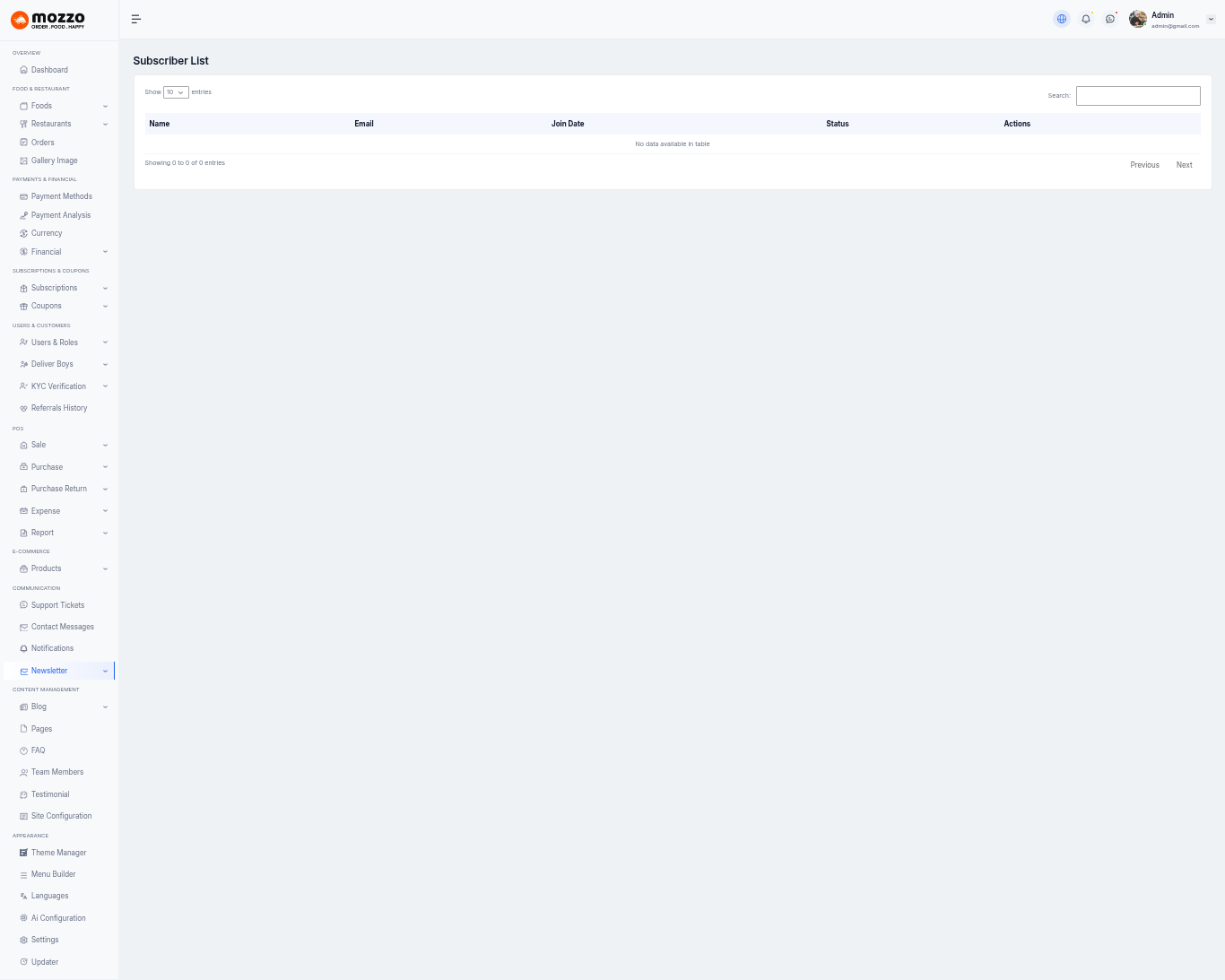This screenshot has height=980, width=1225.
Task: Click the Gallery Image icon in sidebar
Action: point(24,160)
